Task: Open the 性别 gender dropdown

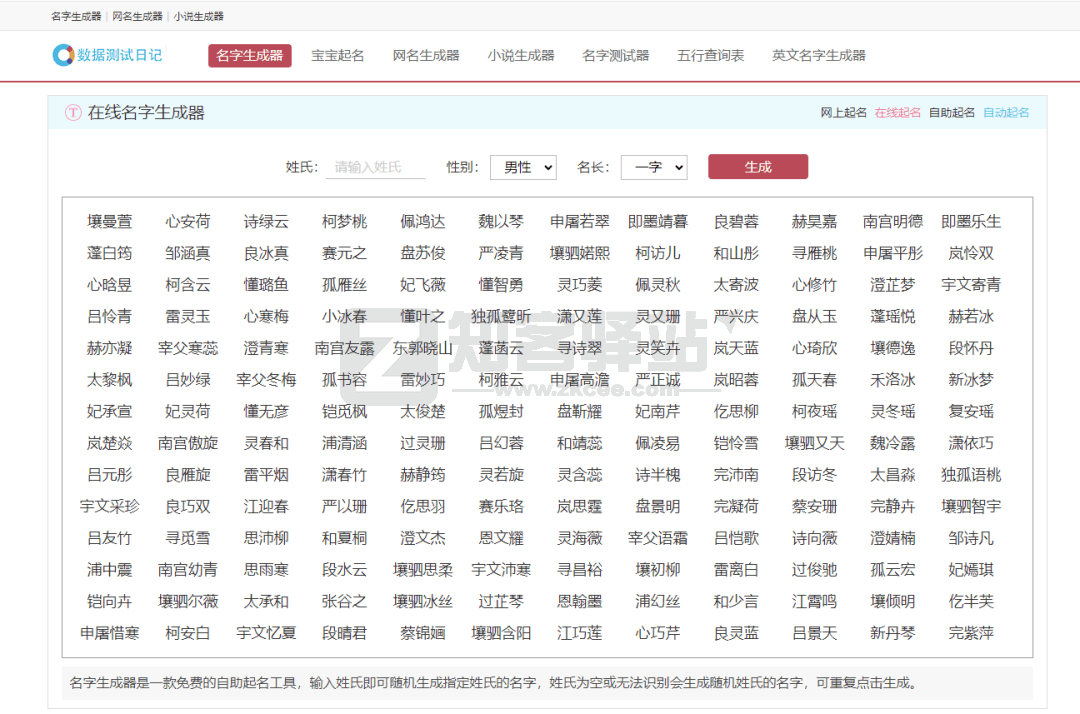Action: click(523, 168)
